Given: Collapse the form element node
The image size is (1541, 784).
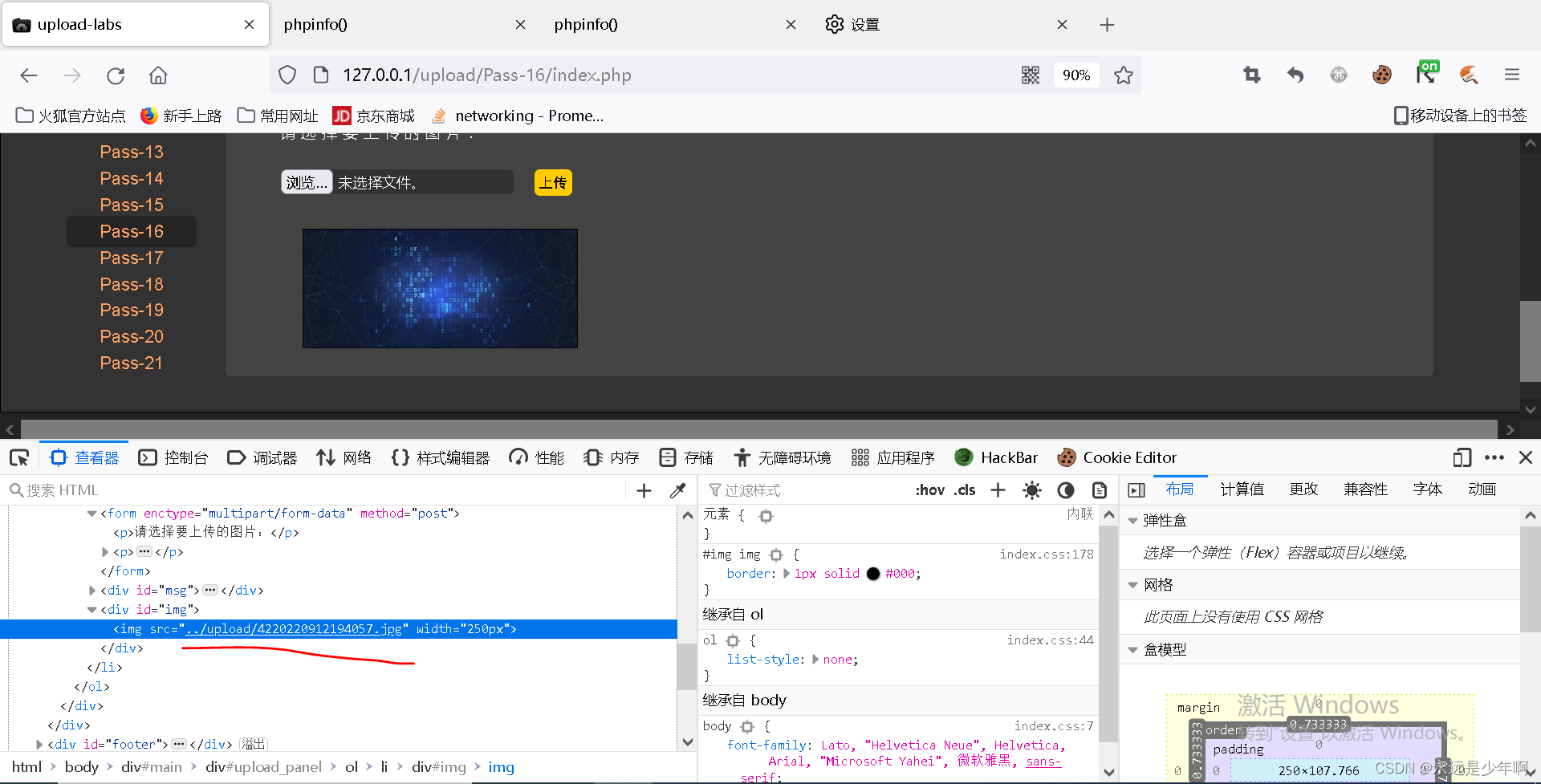Looking at the screenshot, I should tap(91, 514).
